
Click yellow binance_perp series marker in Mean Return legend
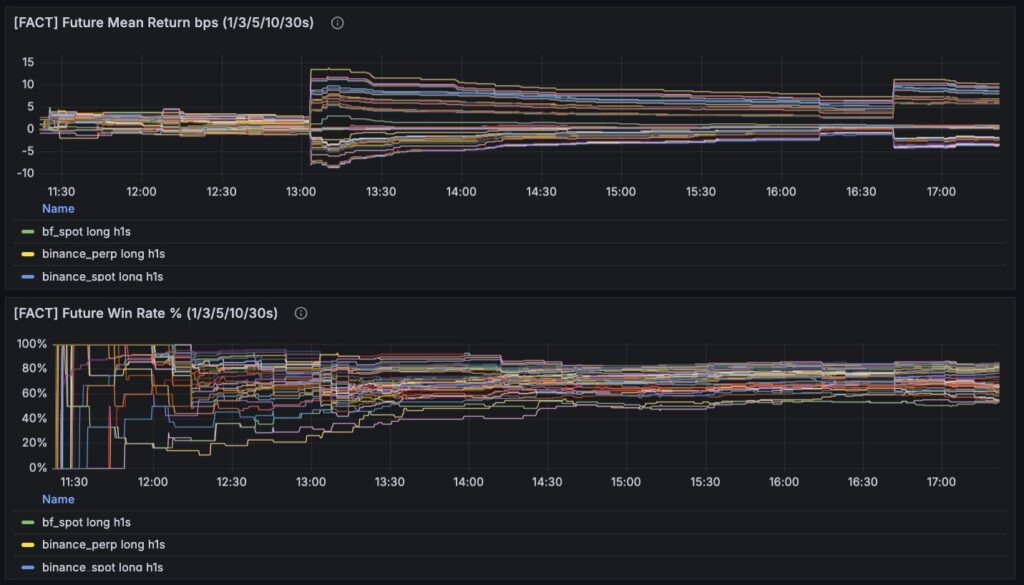[x=27, y=254]
